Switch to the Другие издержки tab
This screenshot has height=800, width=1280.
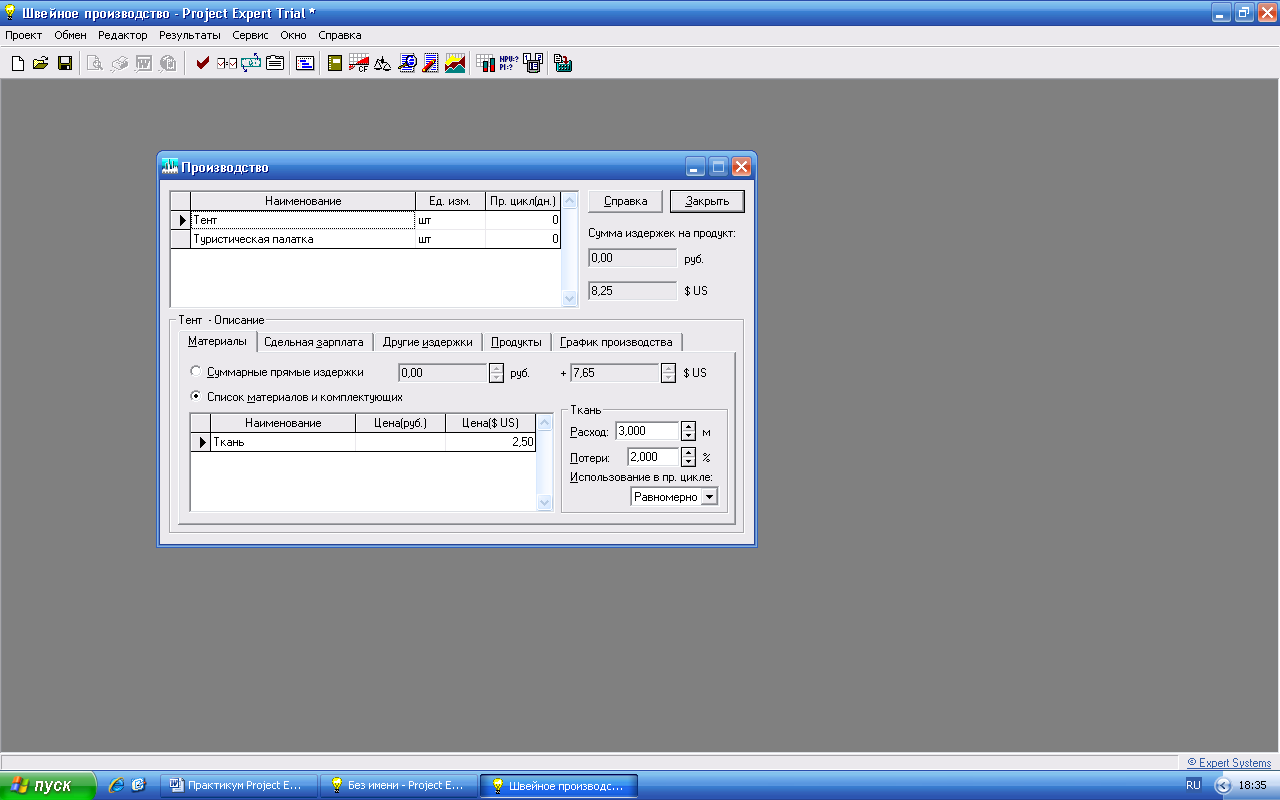click(428, 342)
